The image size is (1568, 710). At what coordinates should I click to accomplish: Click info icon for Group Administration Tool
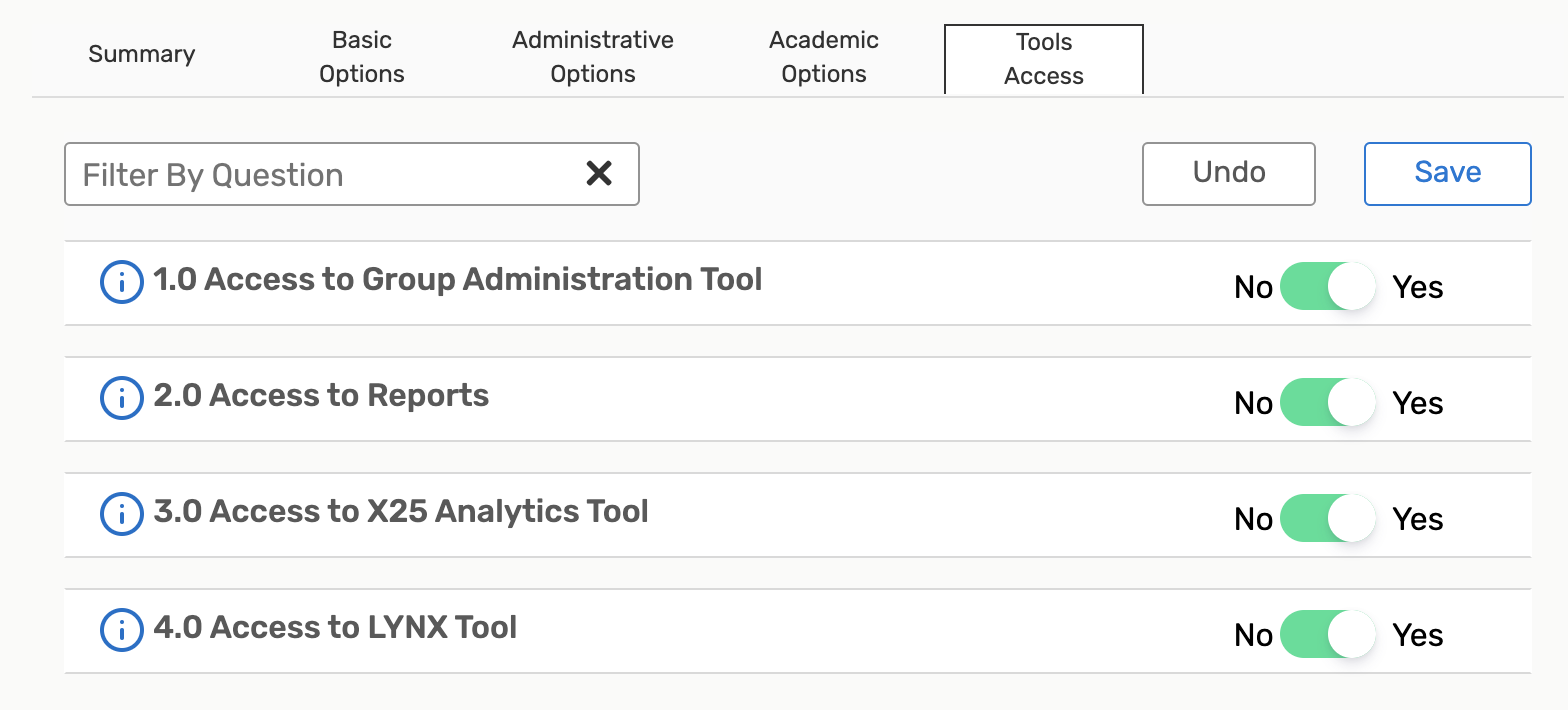(x=122, y=283)
